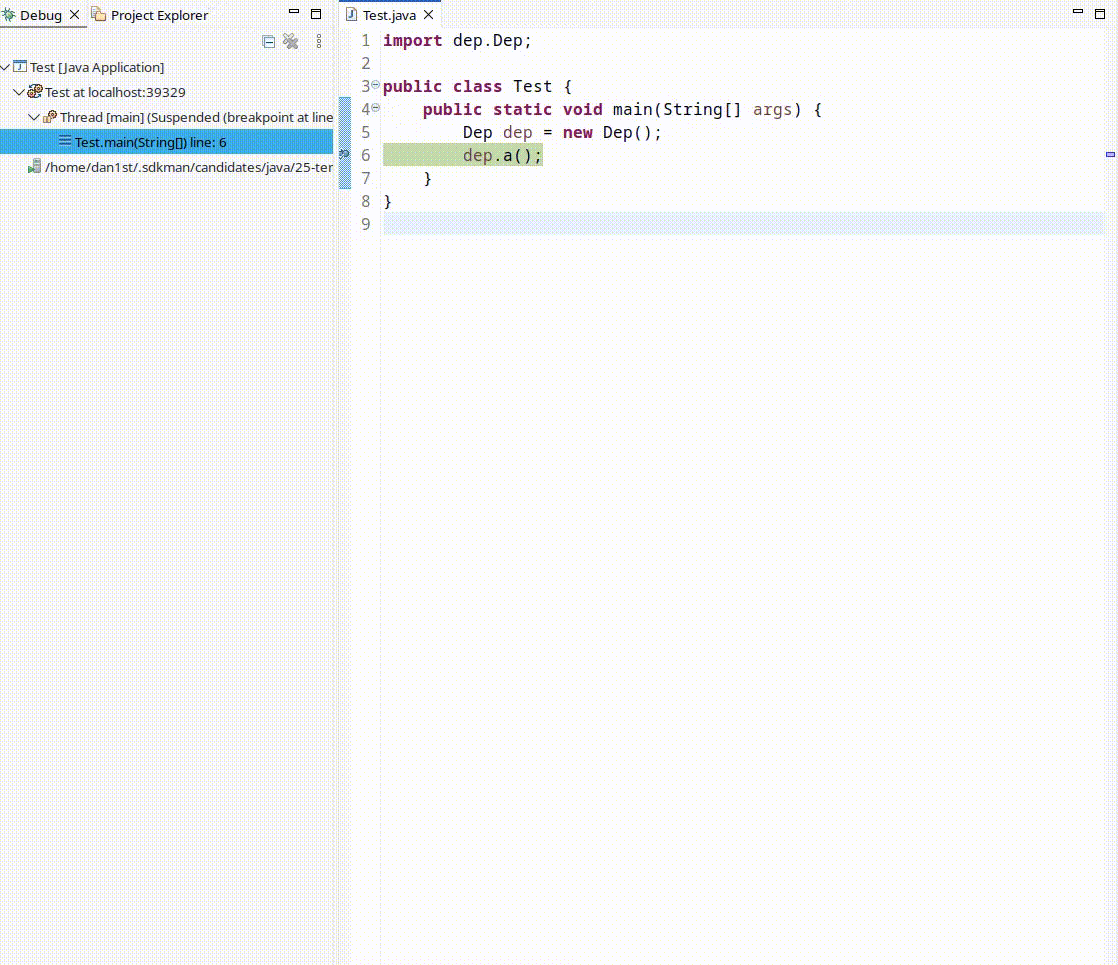
Task: Click empty line 9 in editor
Action: coord(743,224)
